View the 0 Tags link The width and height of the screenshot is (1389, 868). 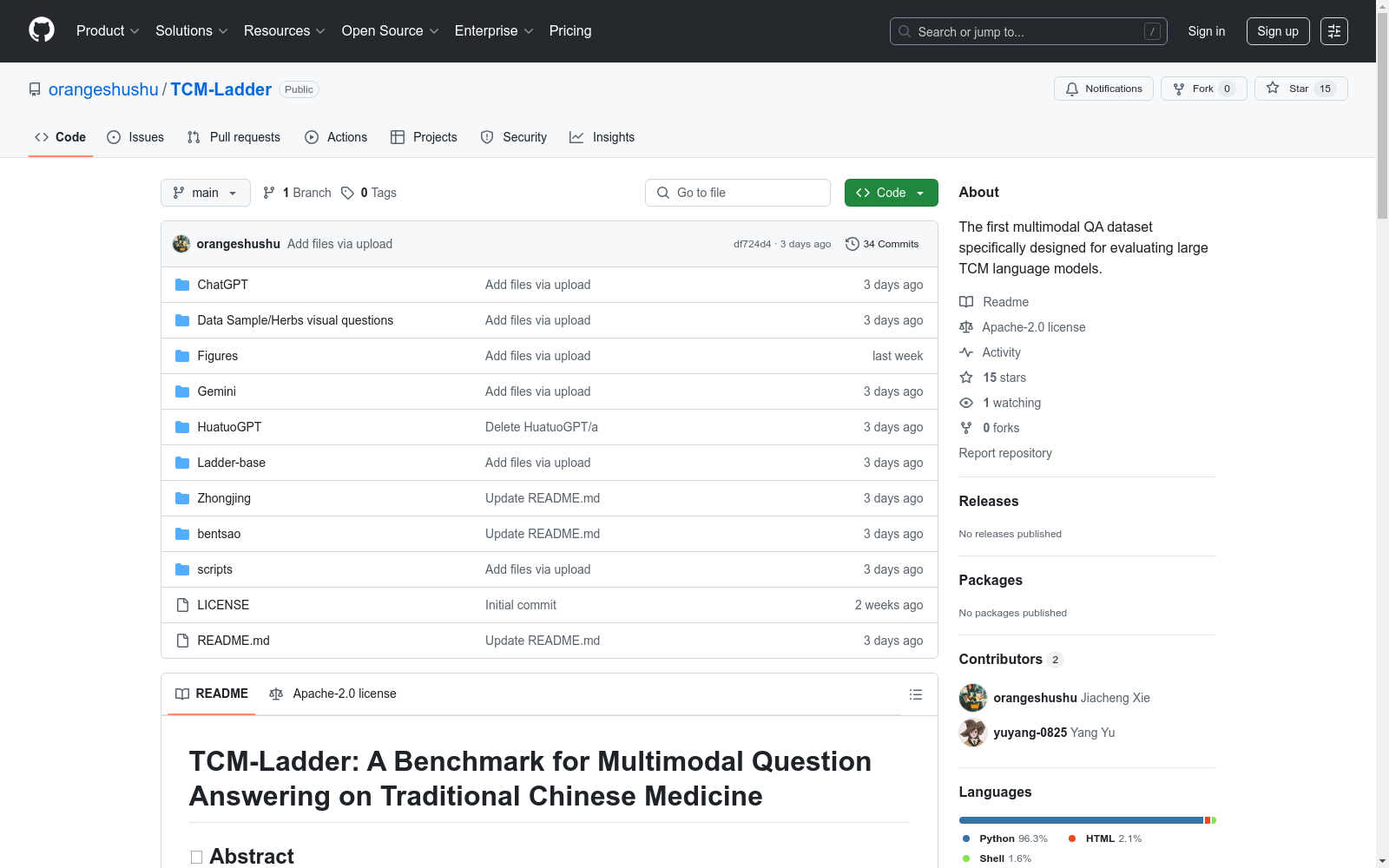369,193
